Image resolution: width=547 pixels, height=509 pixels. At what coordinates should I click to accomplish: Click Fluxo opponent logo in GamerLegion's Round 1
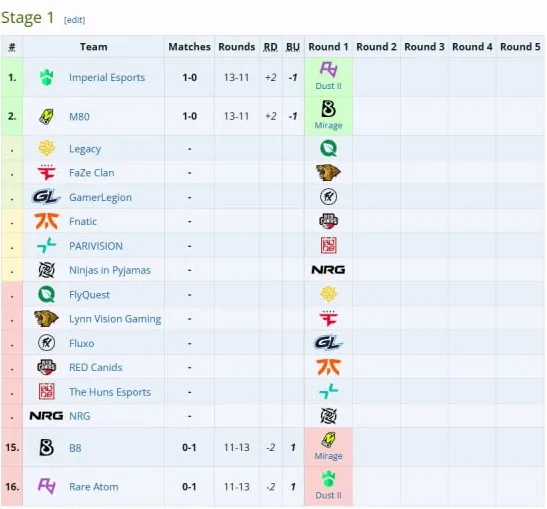click(x=328, y=197)
